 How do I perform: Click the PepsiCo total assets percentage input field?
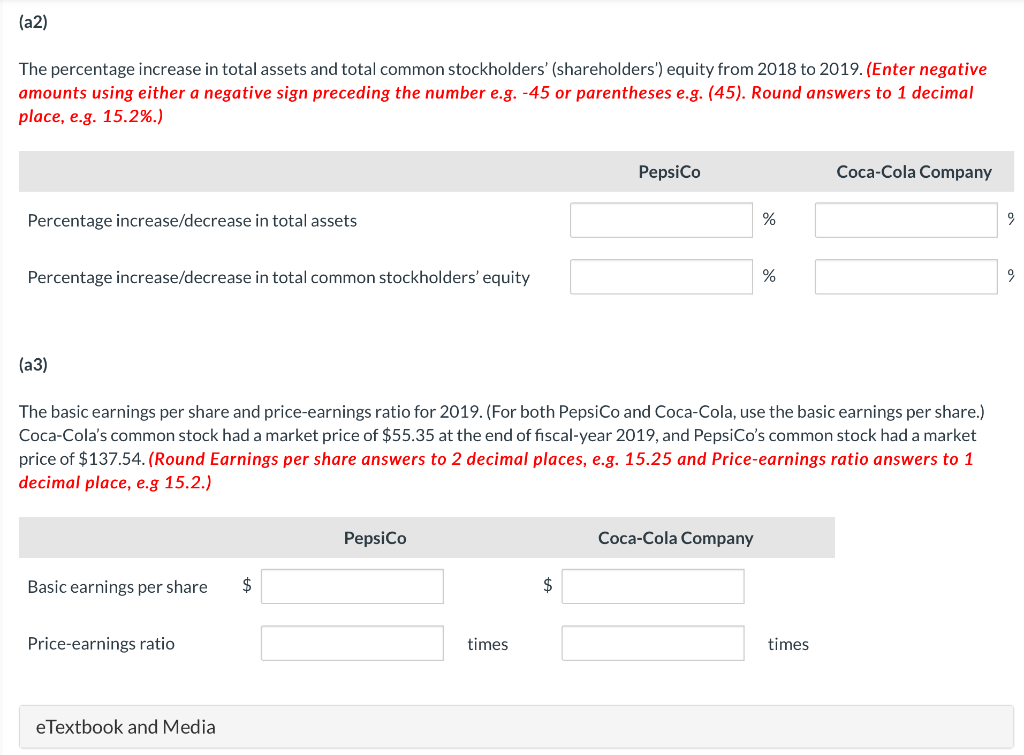coord(660,219)
